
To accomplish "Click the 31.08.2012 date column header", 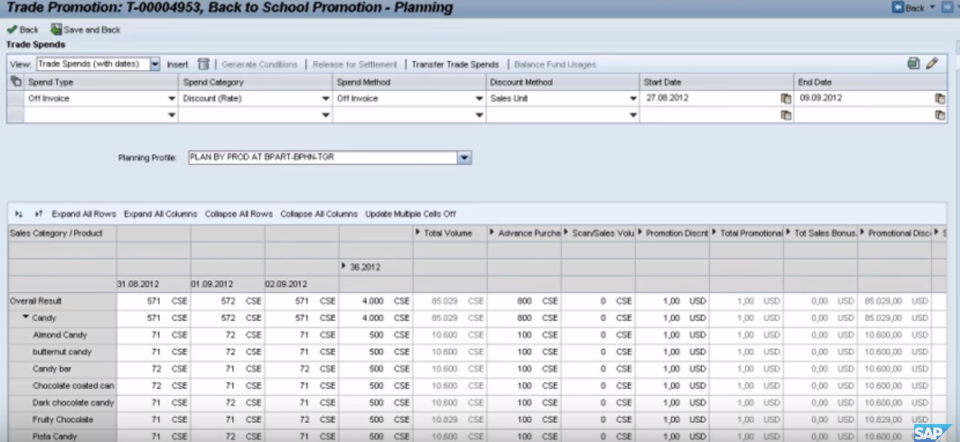I will (138, 284).
